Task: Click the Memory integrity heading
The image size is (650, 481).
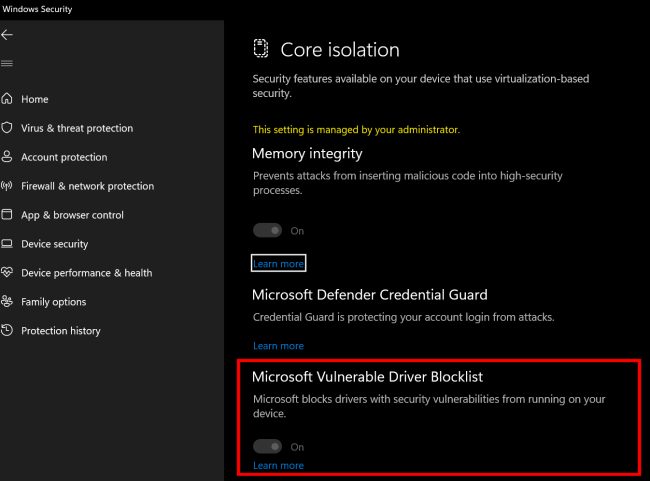Action: (307, 154)
